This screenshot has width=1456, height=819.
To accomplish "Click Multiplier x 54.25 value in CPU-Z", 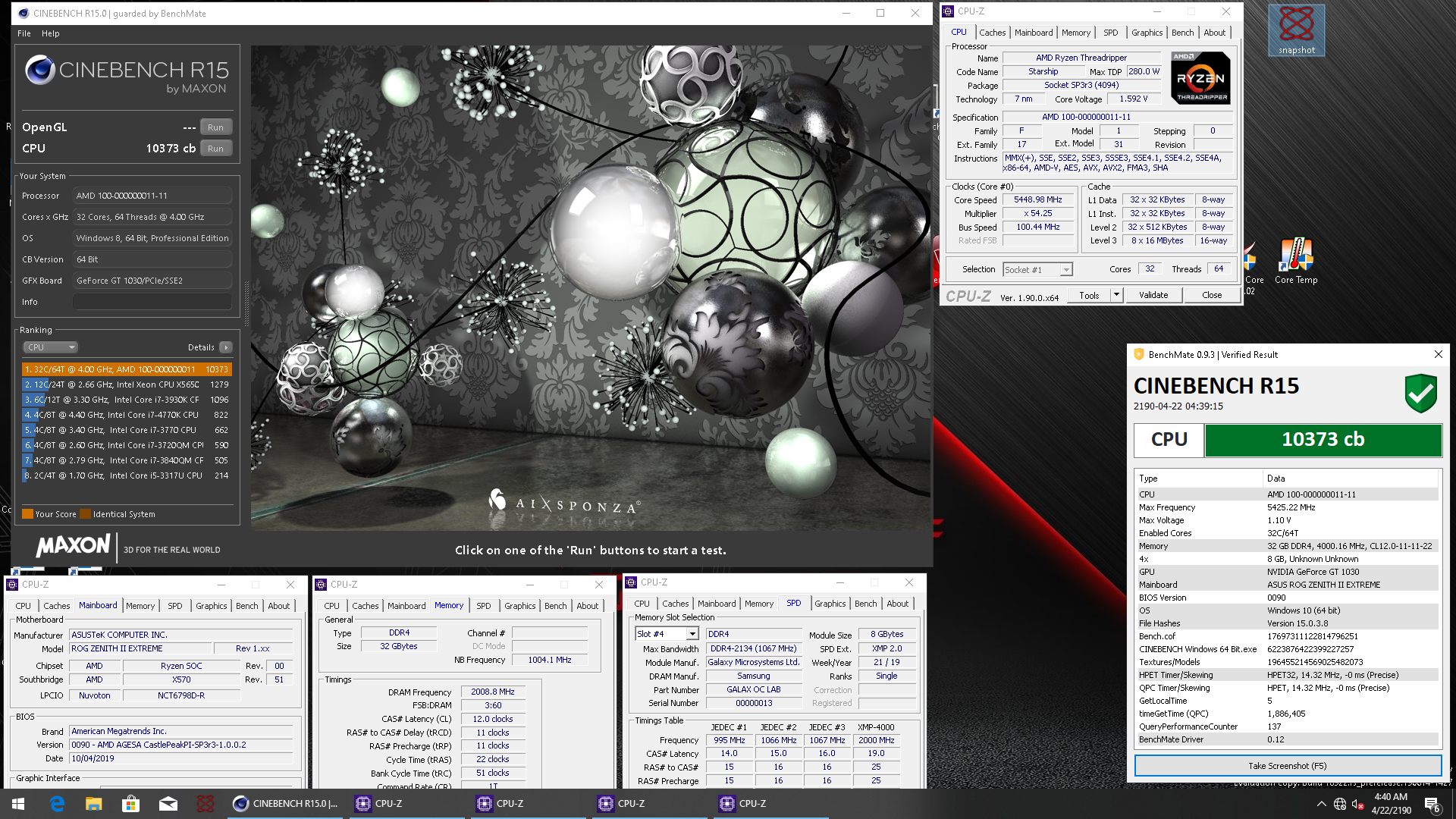I will click(1037, 214).
